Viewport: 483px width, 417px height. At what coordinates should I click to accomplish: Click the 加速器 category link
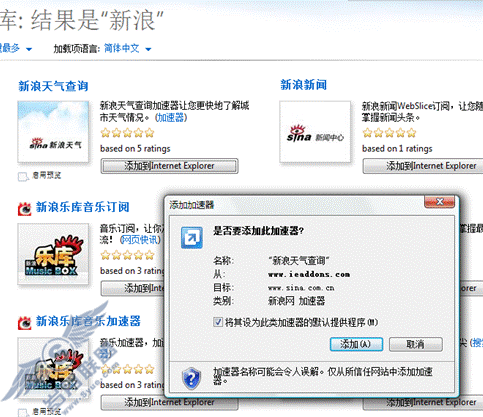171,117
